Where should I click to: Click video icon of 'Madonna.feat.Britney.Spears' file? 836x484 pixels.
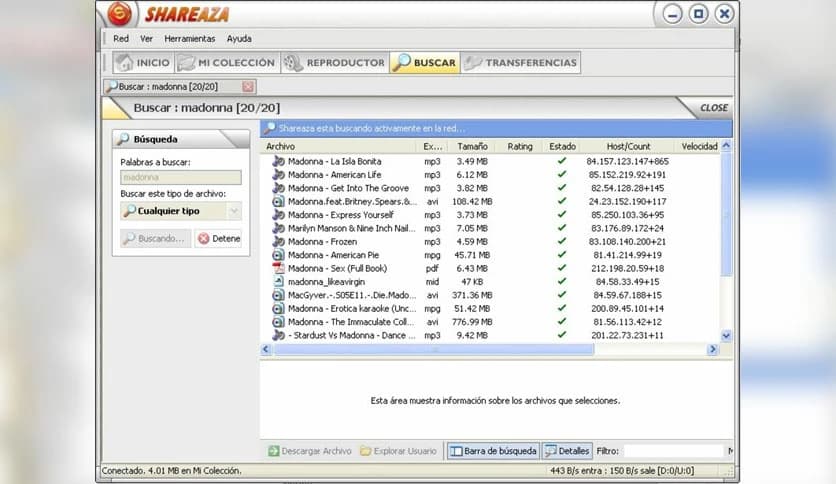278,201
